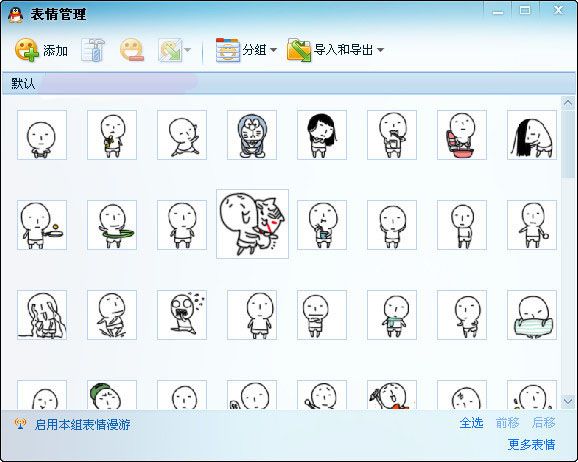Select the plain standing figure emoticon in first row
Image resolution: width=578 pixels, height=462 pixels.
point(42,135)
